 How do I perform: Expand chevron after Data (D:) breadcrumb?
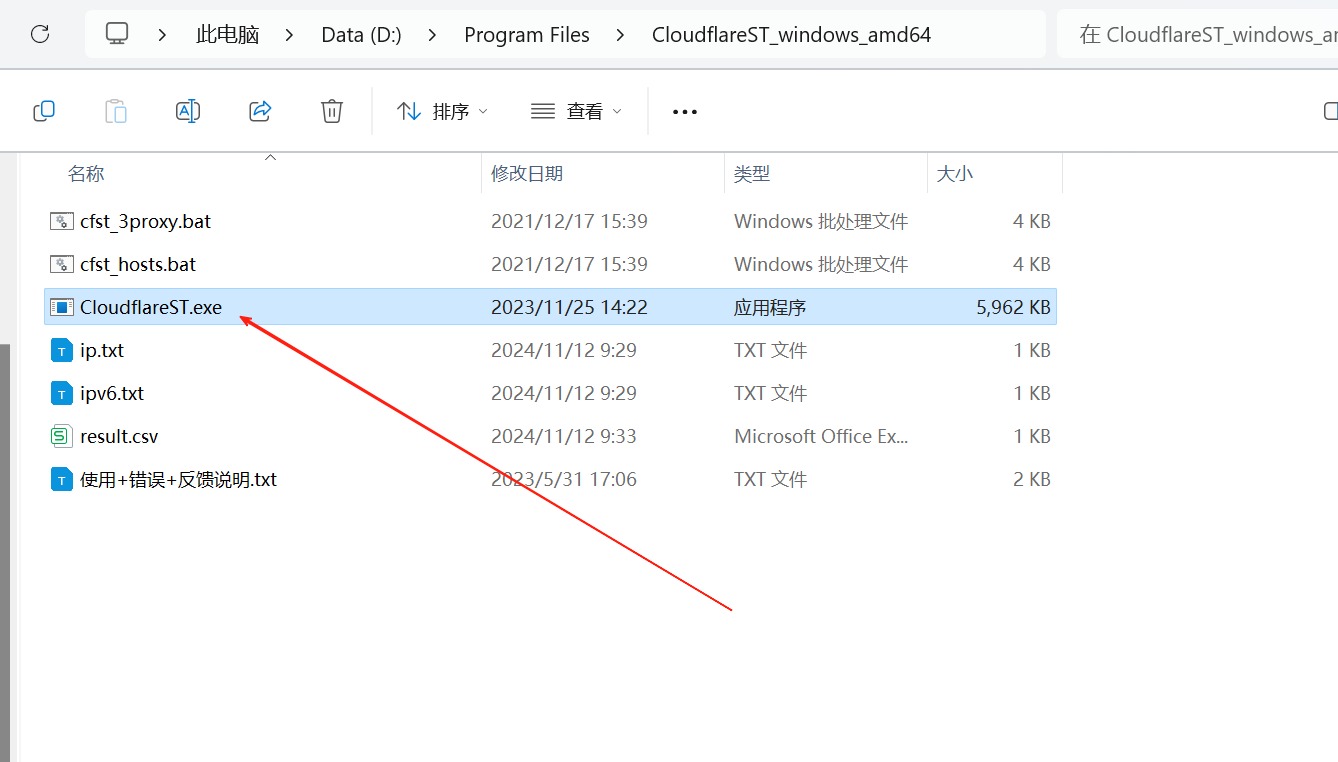click(433, 35)
